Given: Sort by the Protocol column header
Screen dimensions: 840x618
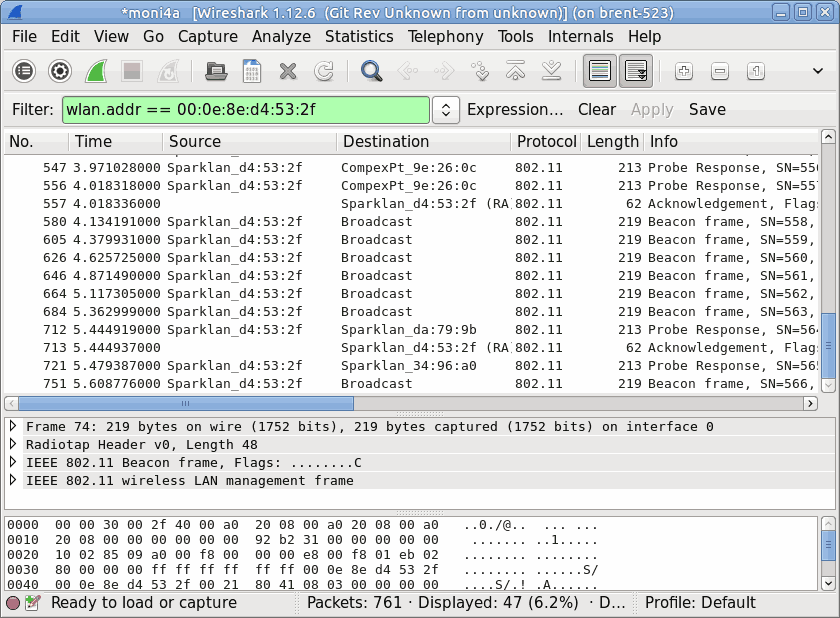Looking at the screenshot, I should tap(546, 141).
